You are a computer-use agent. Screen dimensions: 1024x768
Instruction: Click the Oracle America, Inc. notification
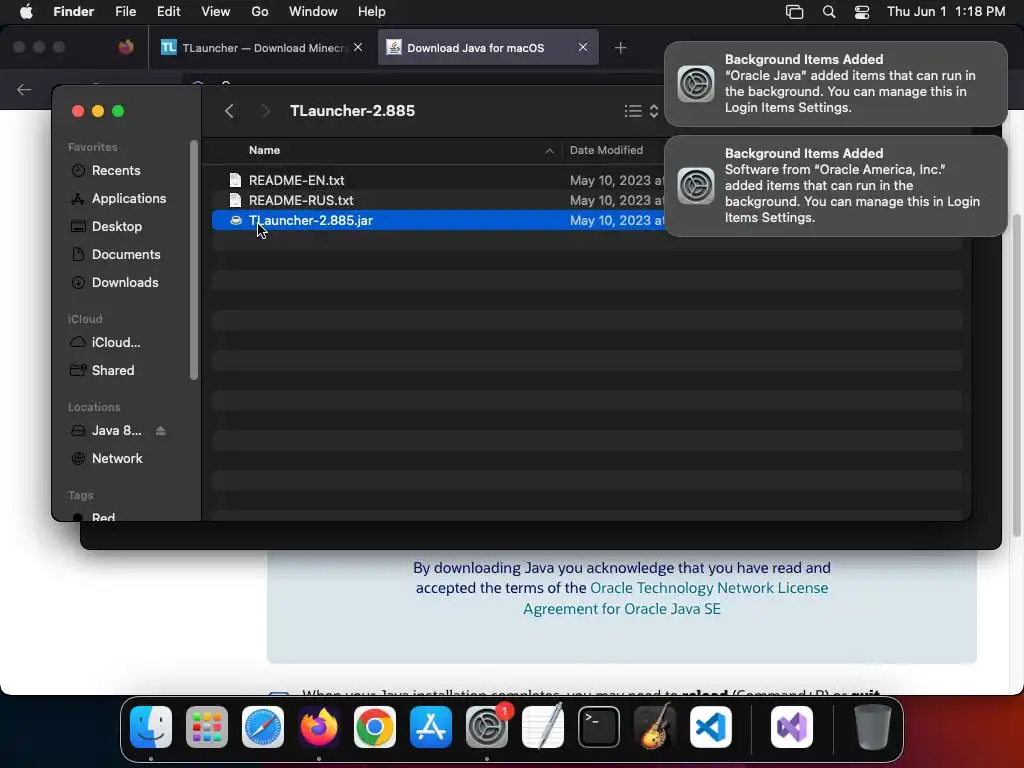[835, 185]
